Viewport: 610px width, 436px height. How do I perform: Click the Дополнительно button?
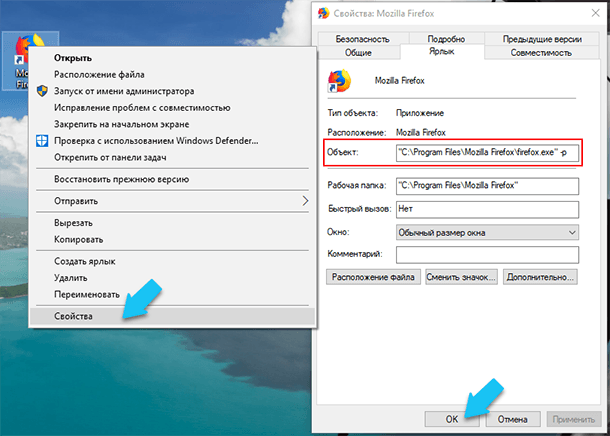click(x=540, y=277)
